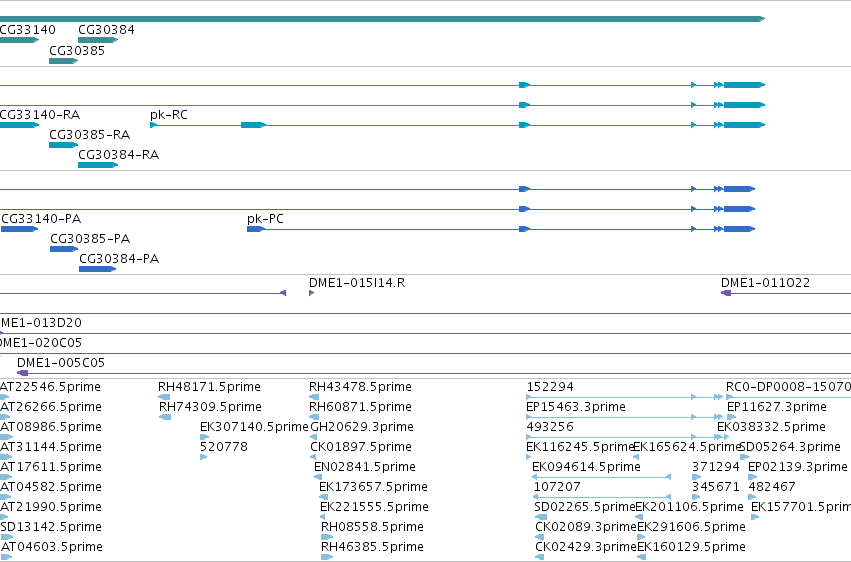Viewport: 851px width, 562px height.
Task: Select the CG30385 gene label
Action: point(77,50)
